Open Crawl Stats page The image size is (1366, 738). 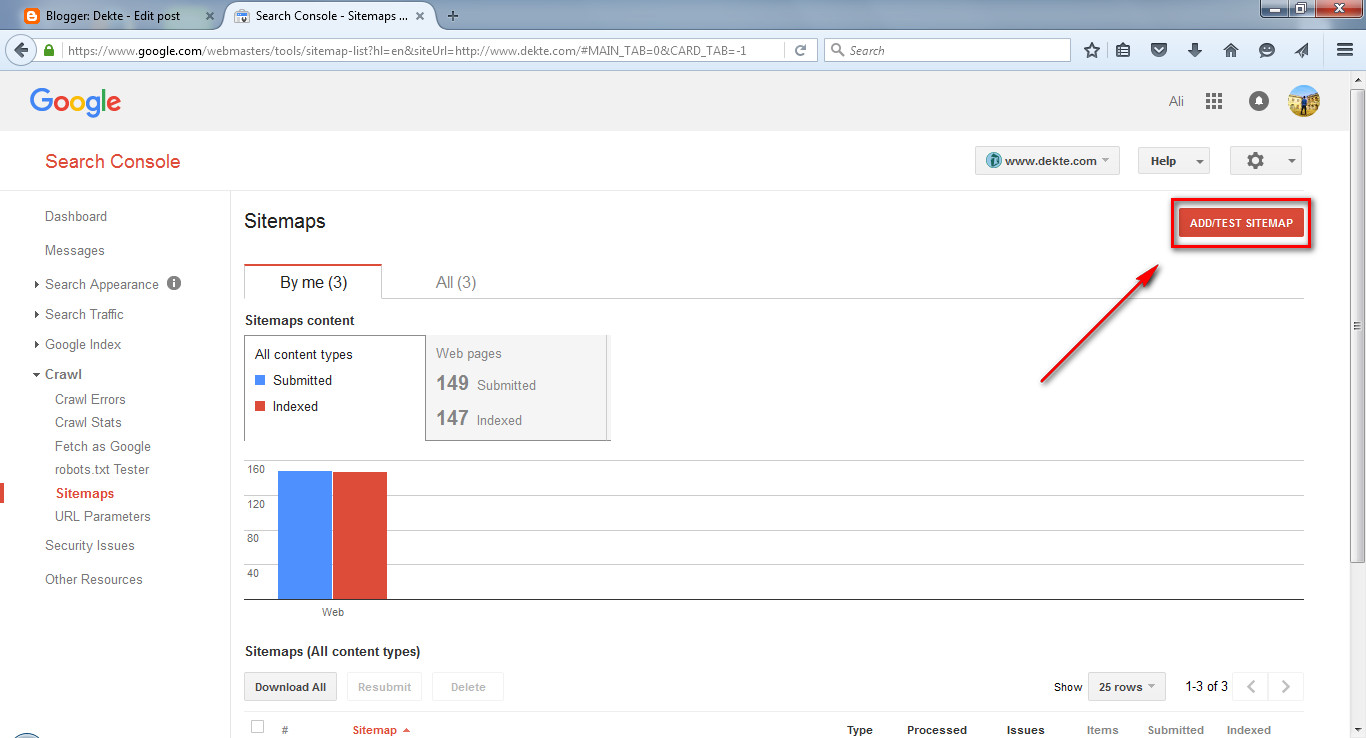click(88, 422)
